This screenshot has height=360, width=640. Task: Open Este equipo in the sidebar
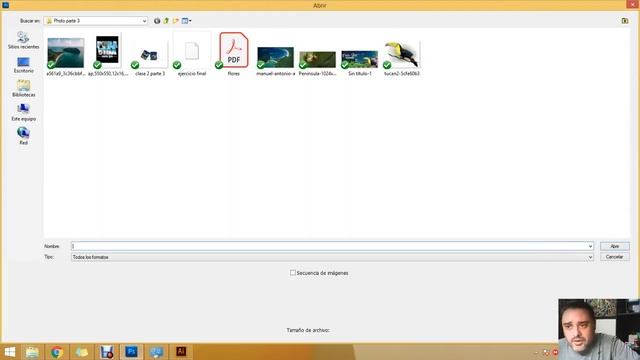pyautogui.click(x=23, y=113)
